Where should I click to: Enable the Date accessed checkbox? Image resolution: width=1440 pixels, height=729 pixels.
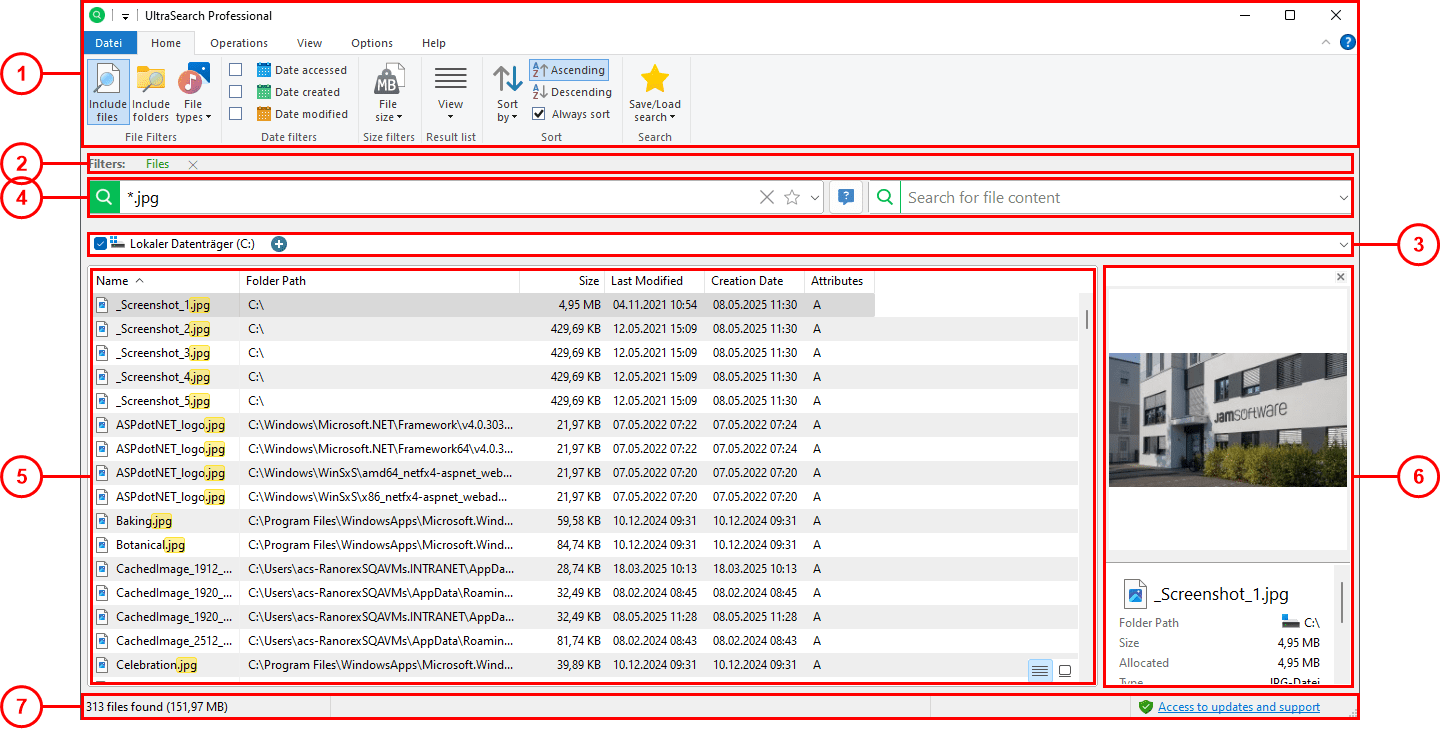pyautogui.click(x=236, y=69)
